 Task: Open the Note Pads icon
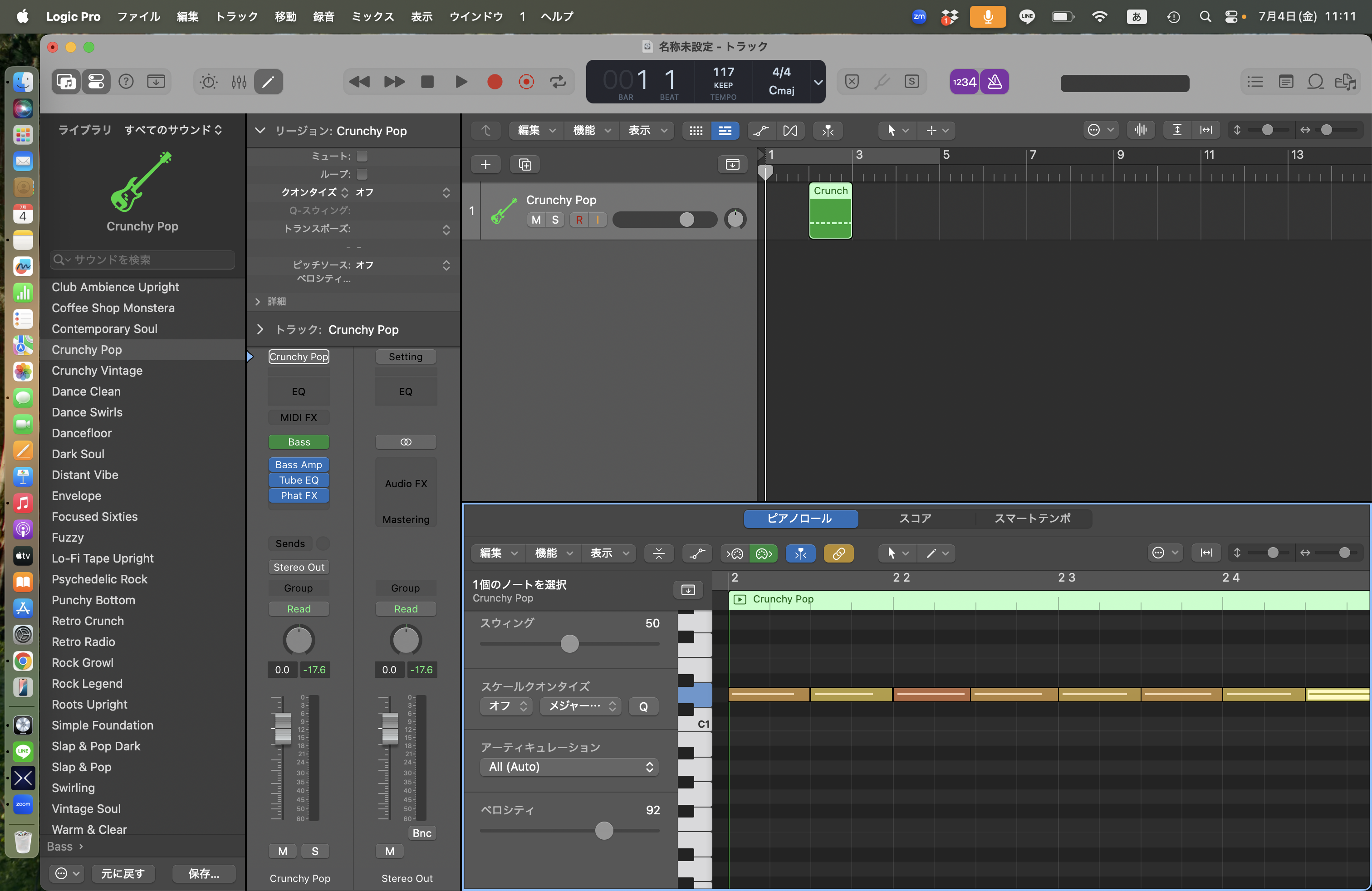pos(1285,82)
